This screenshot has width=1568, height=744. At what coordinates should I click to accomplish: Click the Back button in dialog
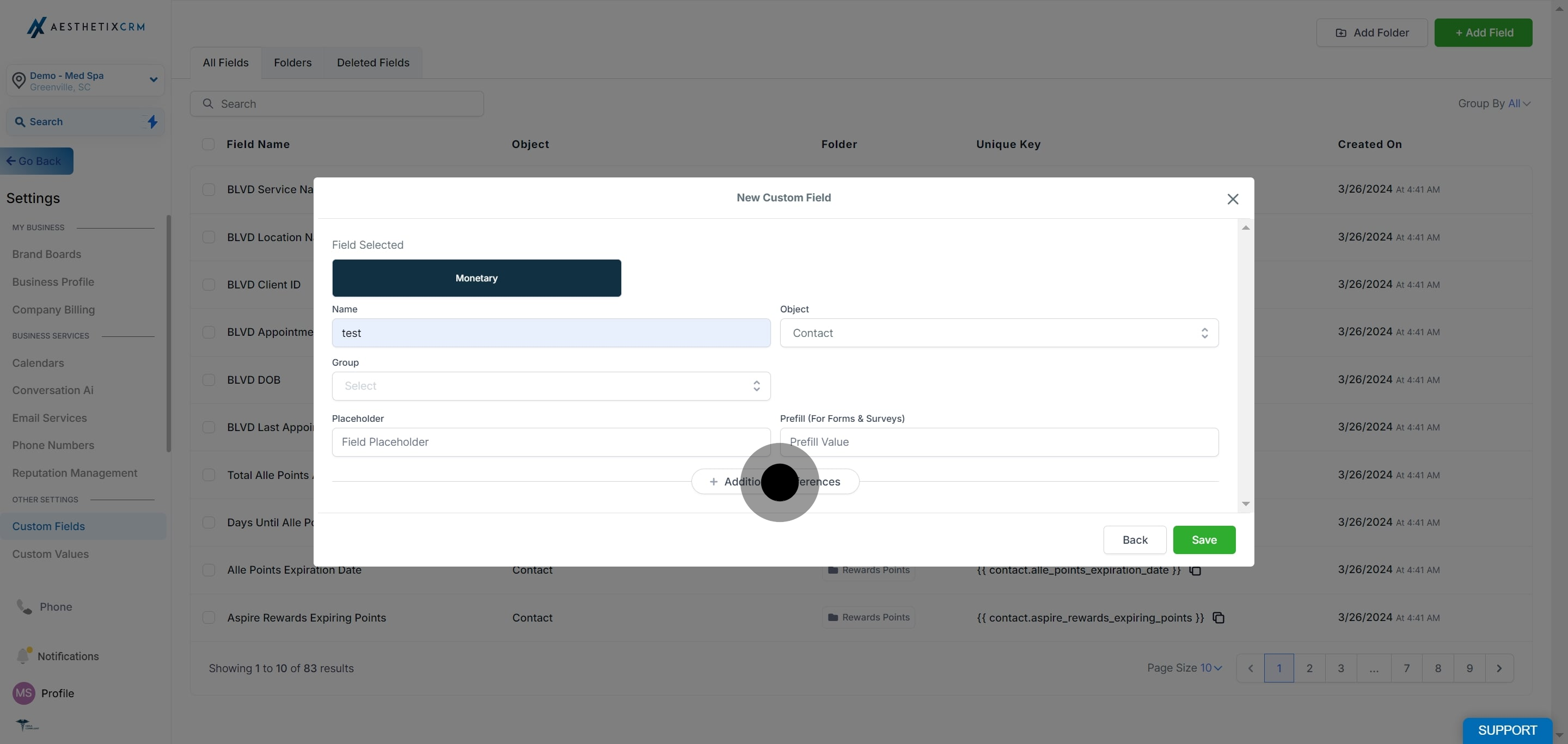click(1135, 539)
